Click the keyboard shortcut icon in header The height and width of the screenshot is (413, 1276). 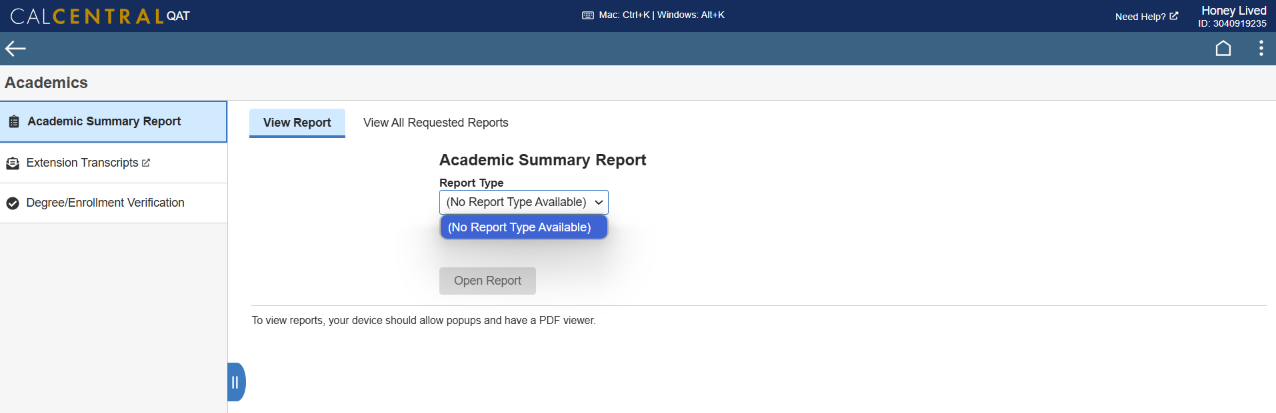coord(587,16)
